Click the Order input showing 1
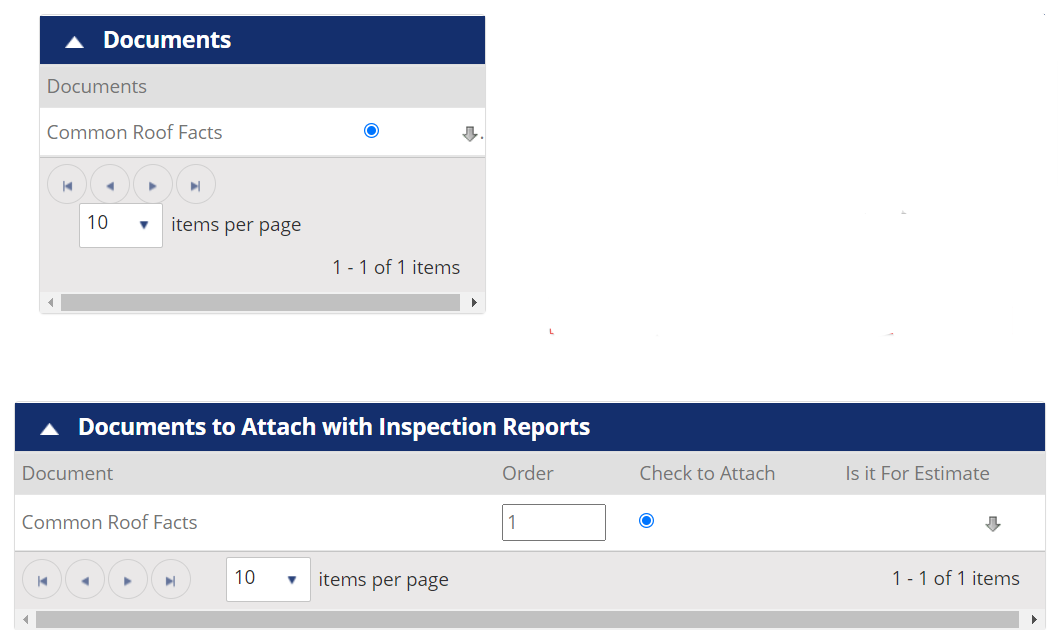 [x=553, y=521]
